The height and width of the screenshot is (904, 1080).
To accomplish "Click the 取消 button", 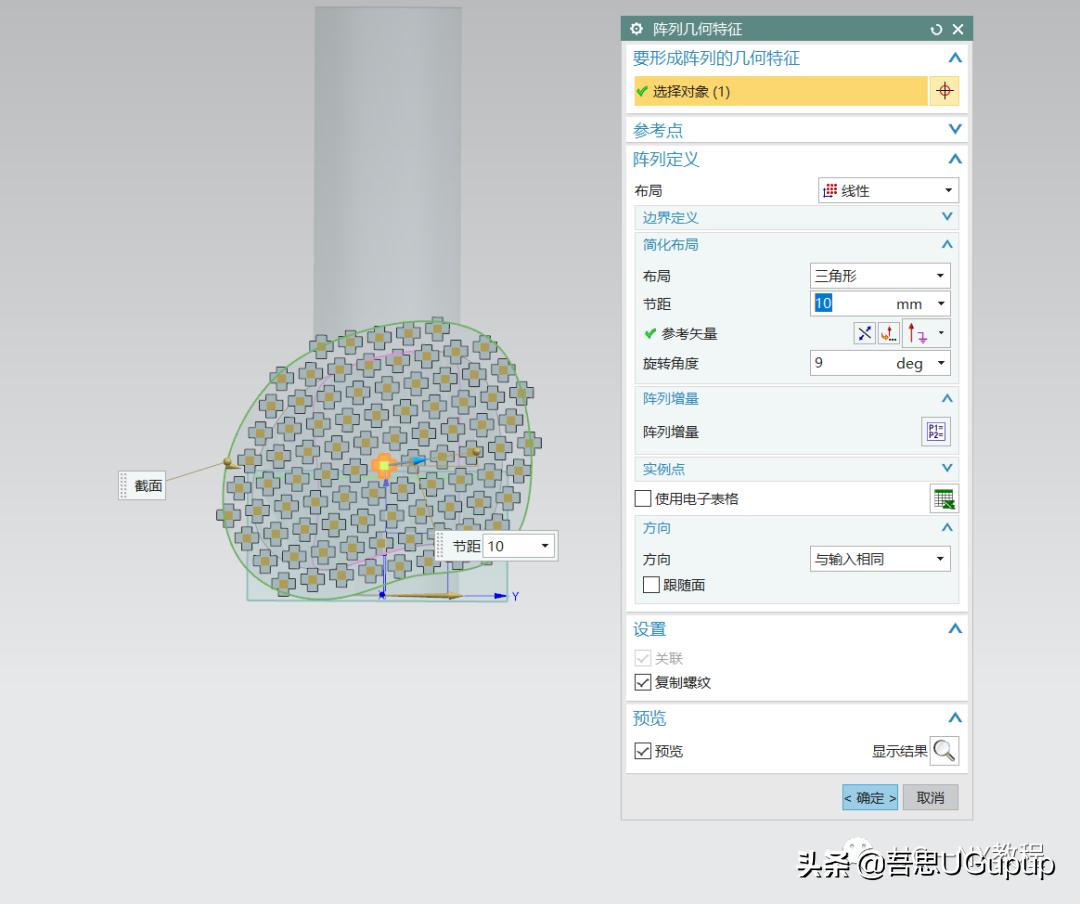I will tap(930, 797).
